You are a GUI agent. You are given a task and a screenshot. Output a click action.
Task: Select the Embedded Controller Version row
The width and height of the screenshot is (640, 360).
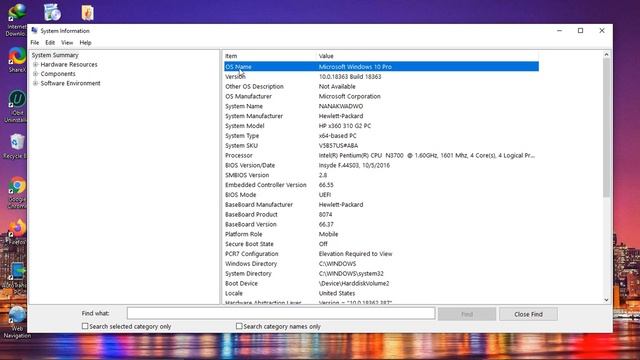click(x=381, y=185)
